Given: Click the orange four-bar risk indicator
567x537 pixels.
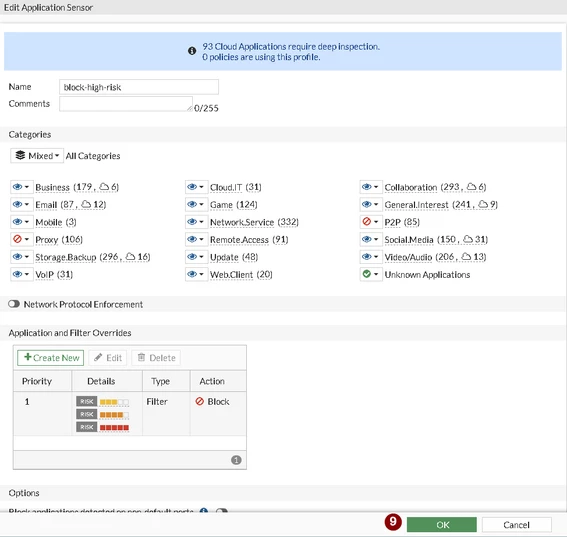Looking at the screenshot, I should [114, 415].
